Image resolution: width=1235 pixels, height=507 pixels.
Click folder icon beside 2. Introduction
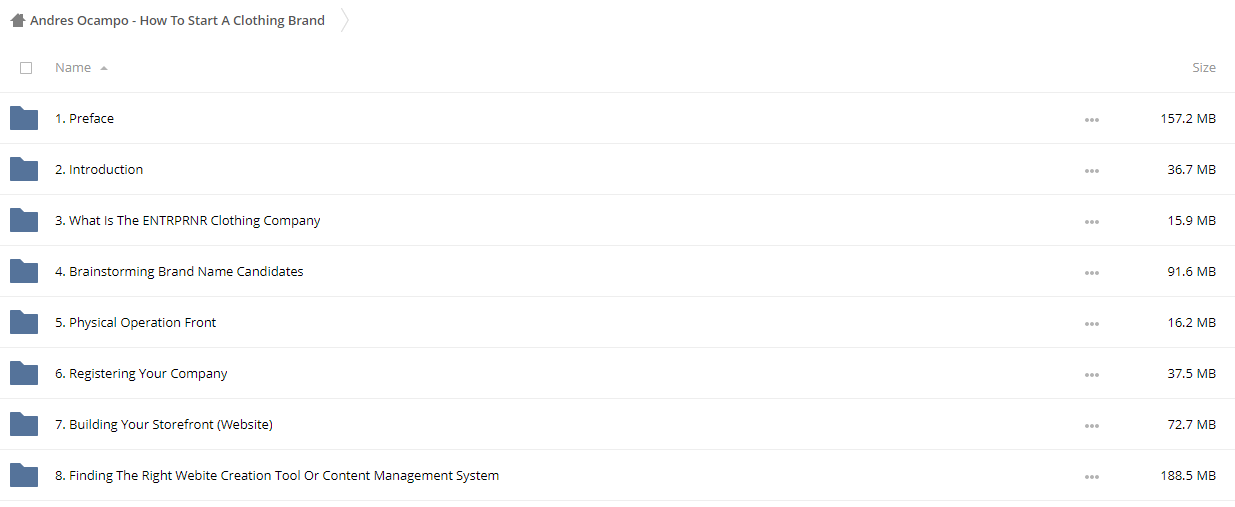24,169
